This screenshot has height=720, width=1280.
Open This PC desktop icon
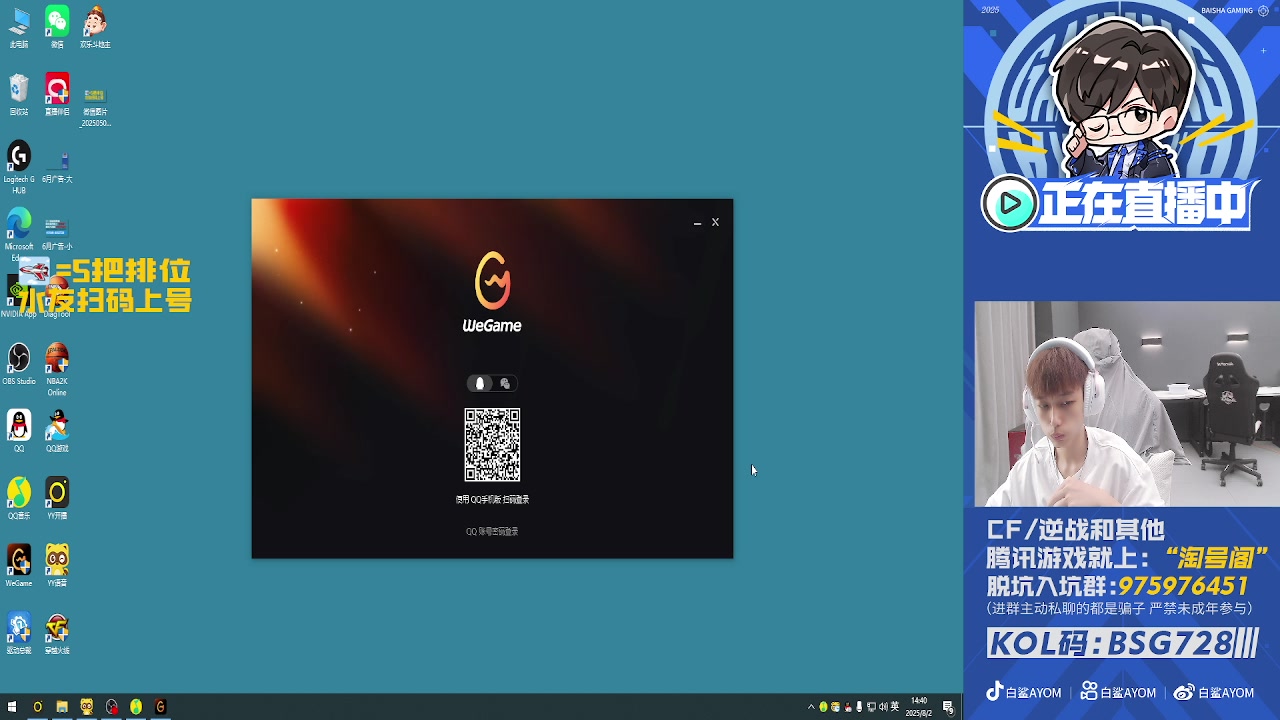point(19,27)
